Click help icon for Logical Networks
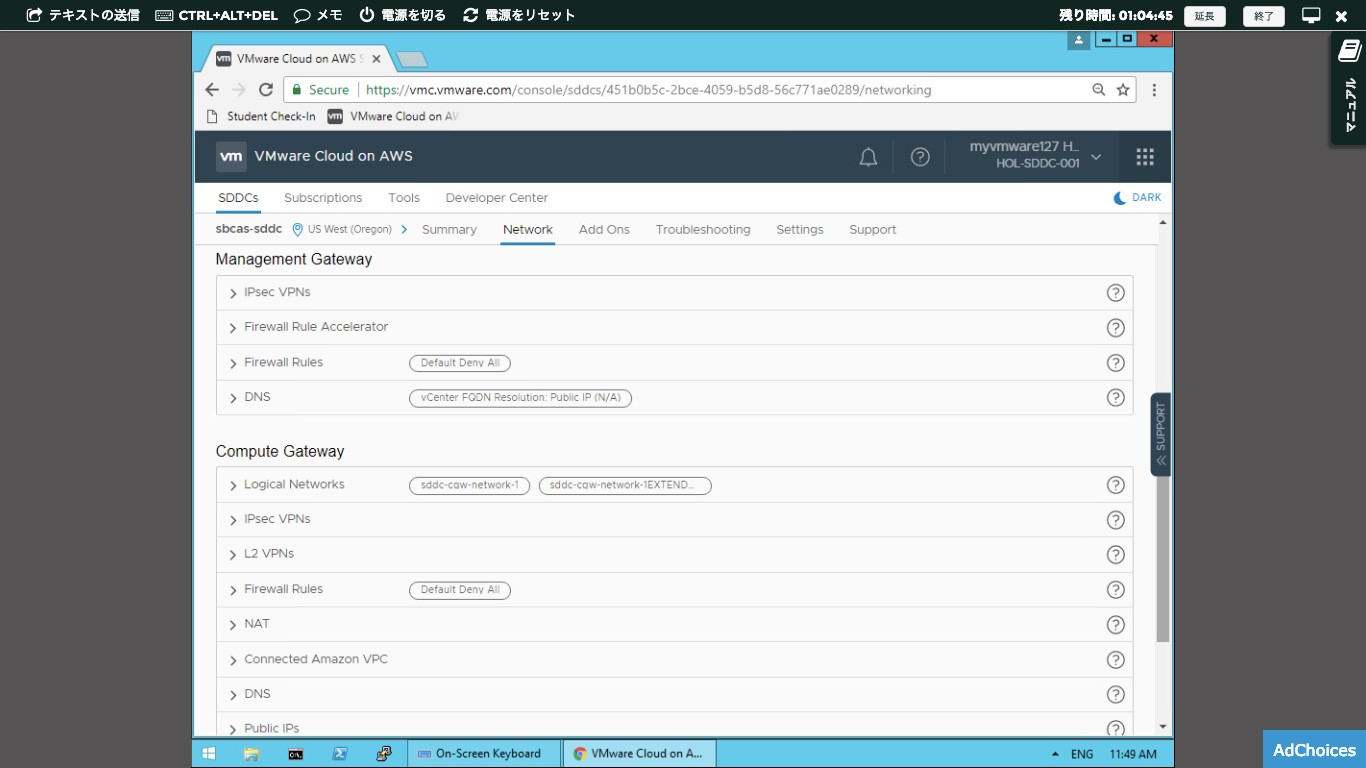Viewport: 1366px width, 768px height. (x=1115, y=485)
